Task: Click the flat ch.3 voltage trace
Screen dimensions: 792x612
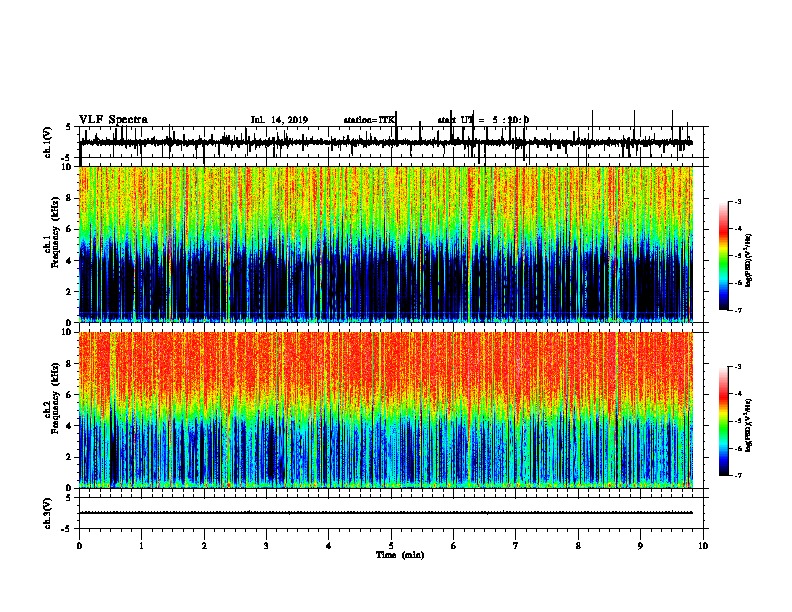Action: tap(386, 513)
